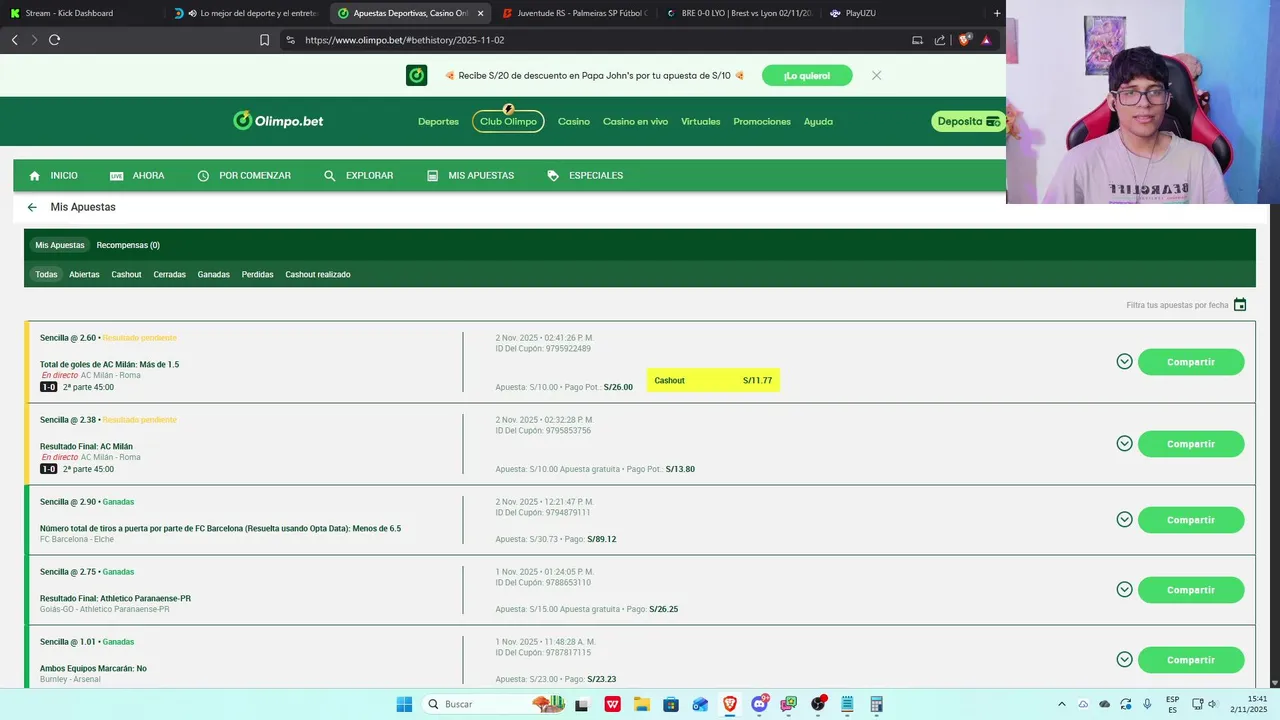Expand the Resultado Final AC Milán bet
The height and width of the screenshot is (720, 1280).
(1124, 444)
